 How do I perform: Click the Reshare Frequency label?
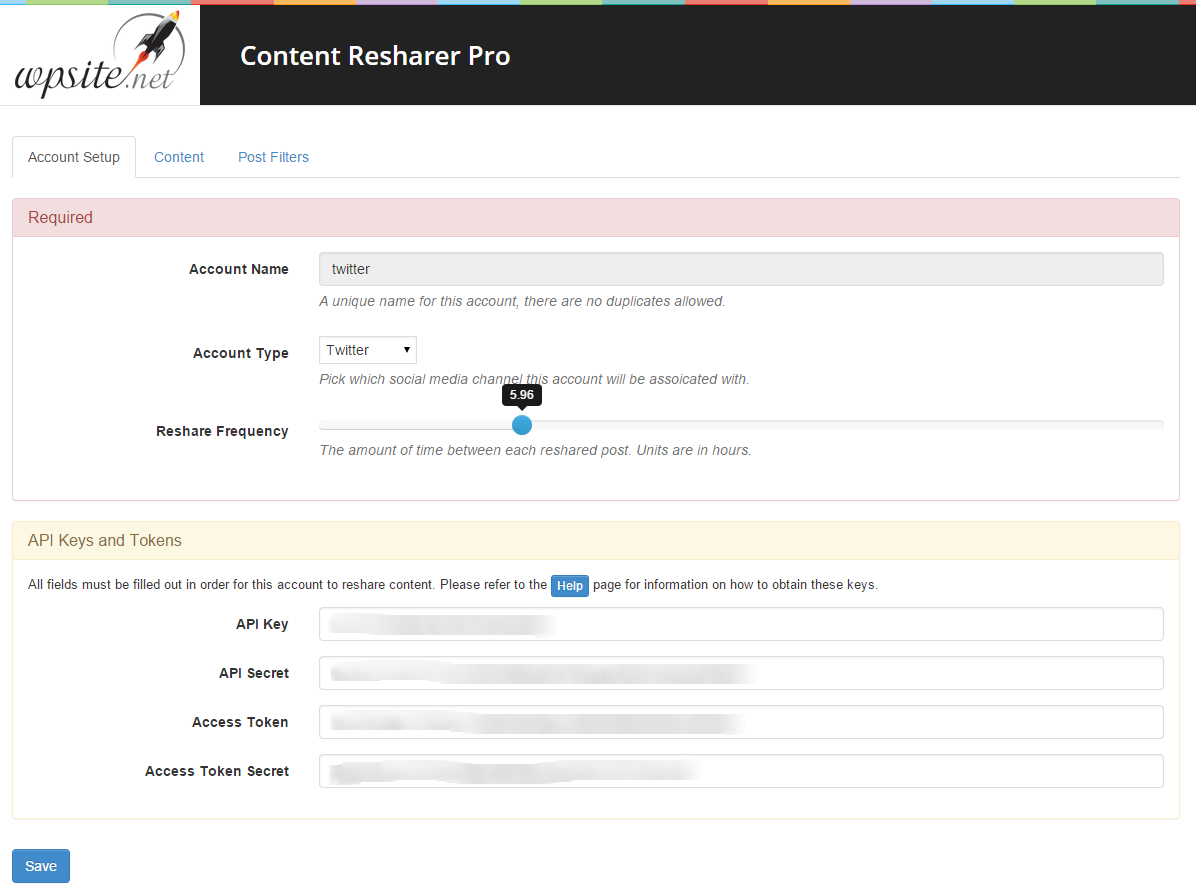tap(222, 432)
